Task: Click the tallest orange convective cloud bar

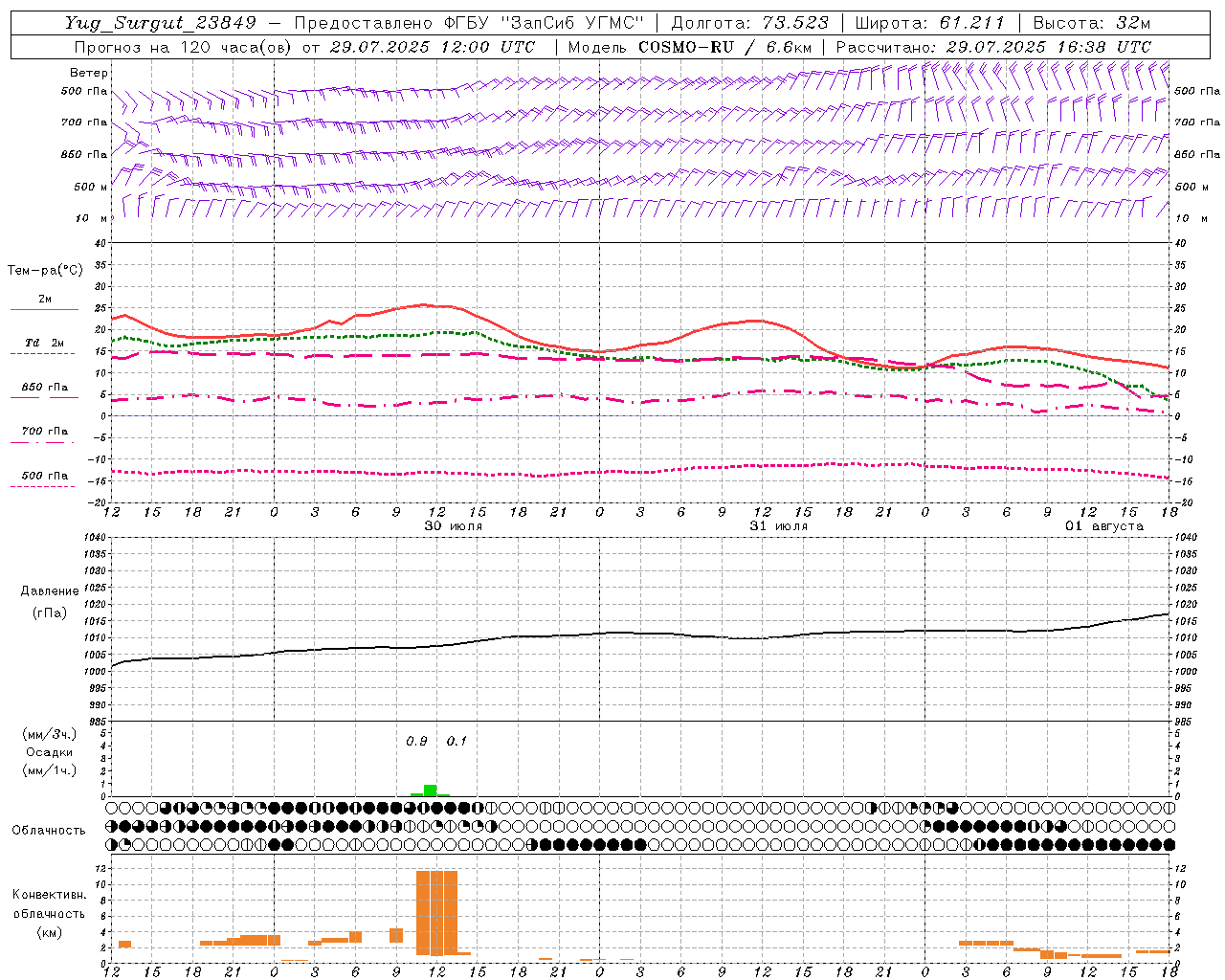Action: (436, 913)
